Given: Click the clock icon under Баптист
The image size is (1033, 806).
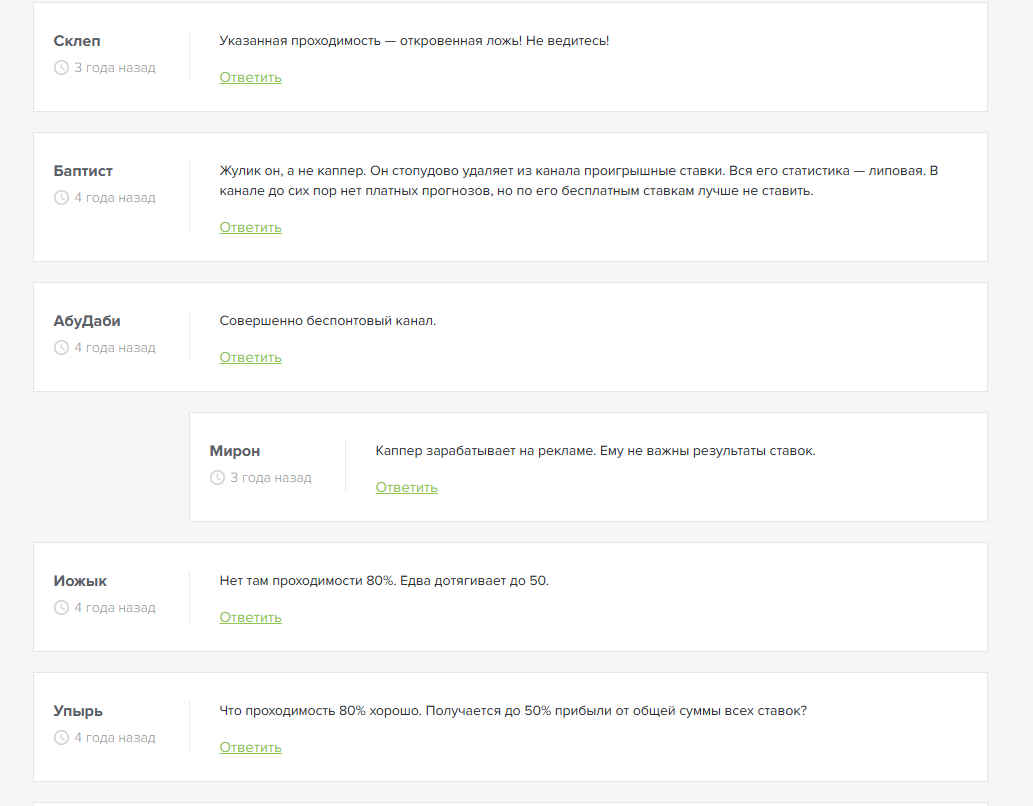Looking at the screenshot, I should coord(61,198).
